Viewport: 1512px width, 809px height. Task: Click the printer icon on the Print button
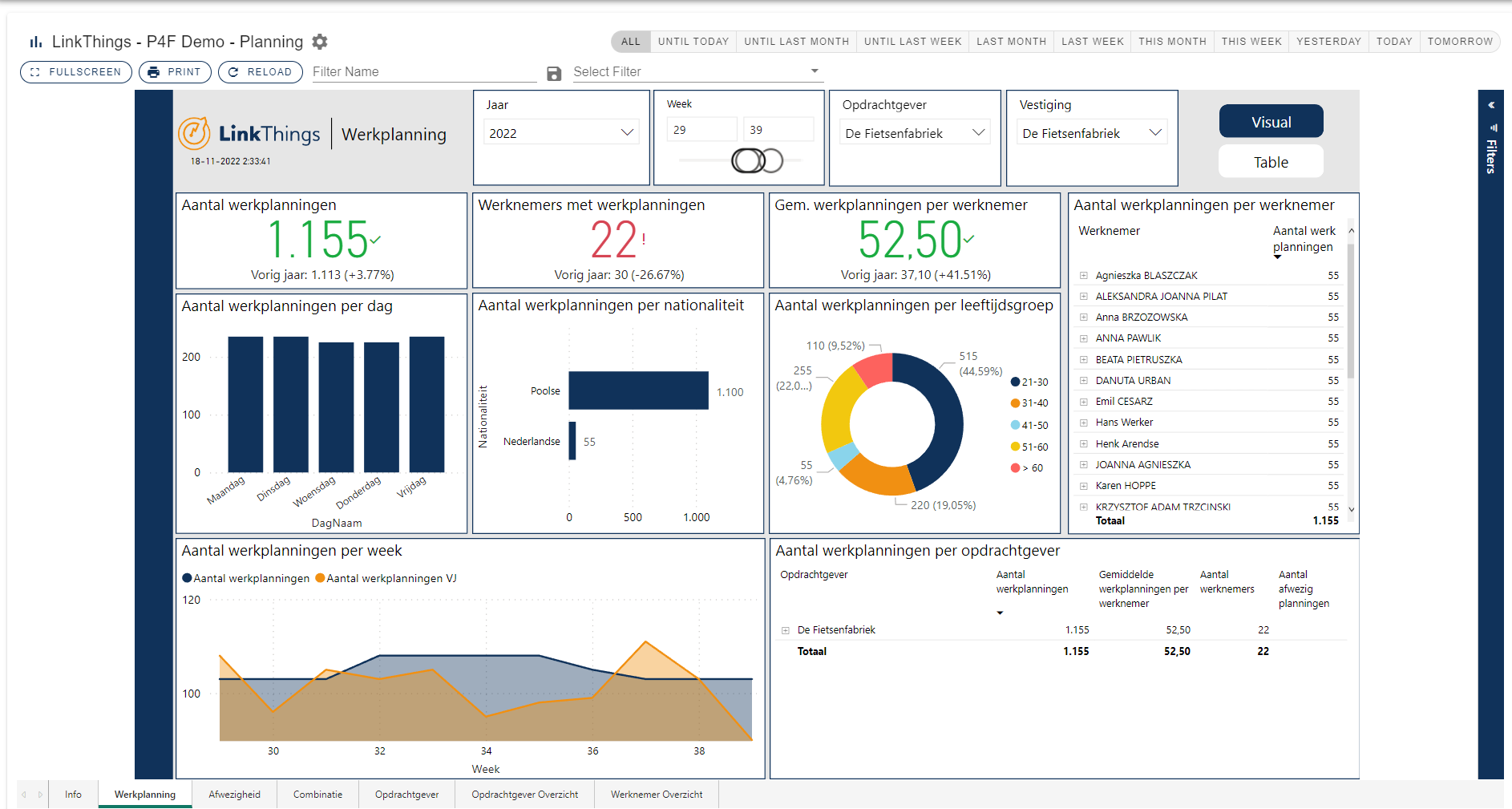[x=153, y=71]
